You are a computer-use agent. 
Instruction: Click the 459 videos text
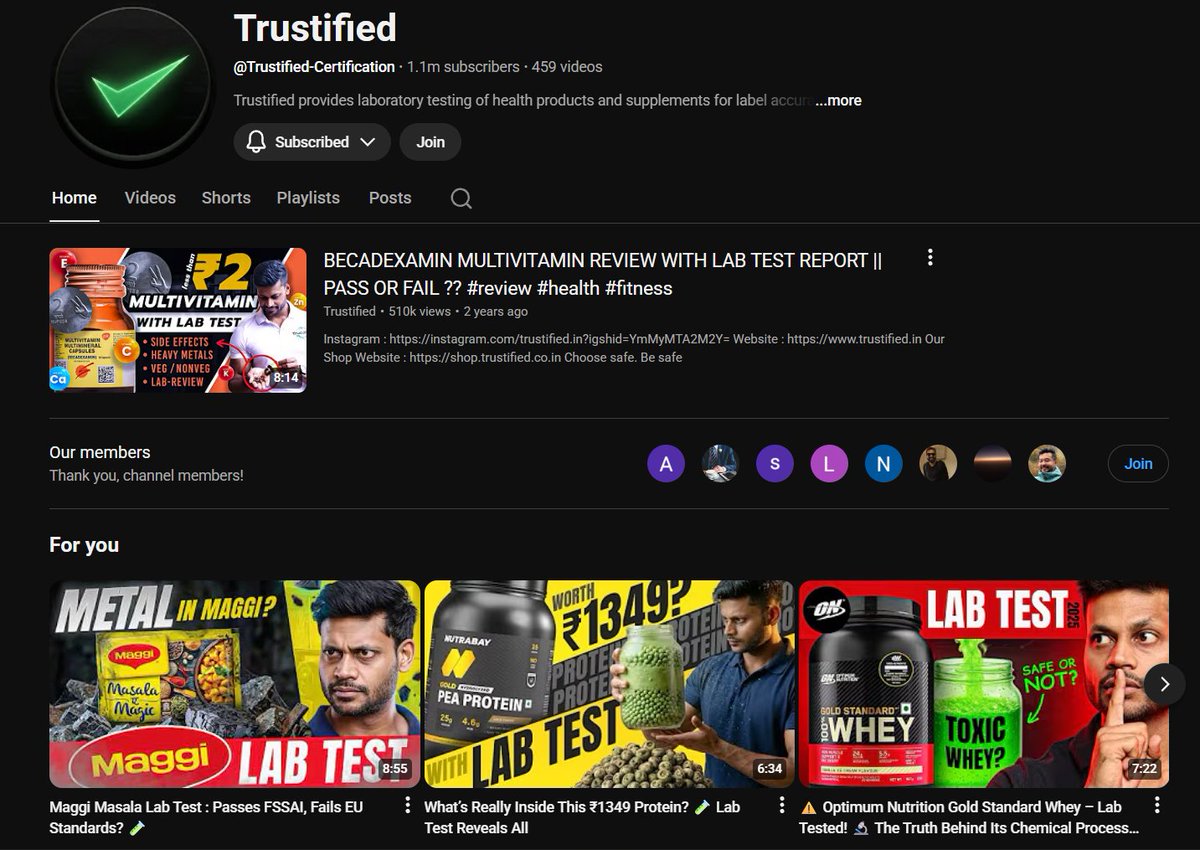click(567, 67)
